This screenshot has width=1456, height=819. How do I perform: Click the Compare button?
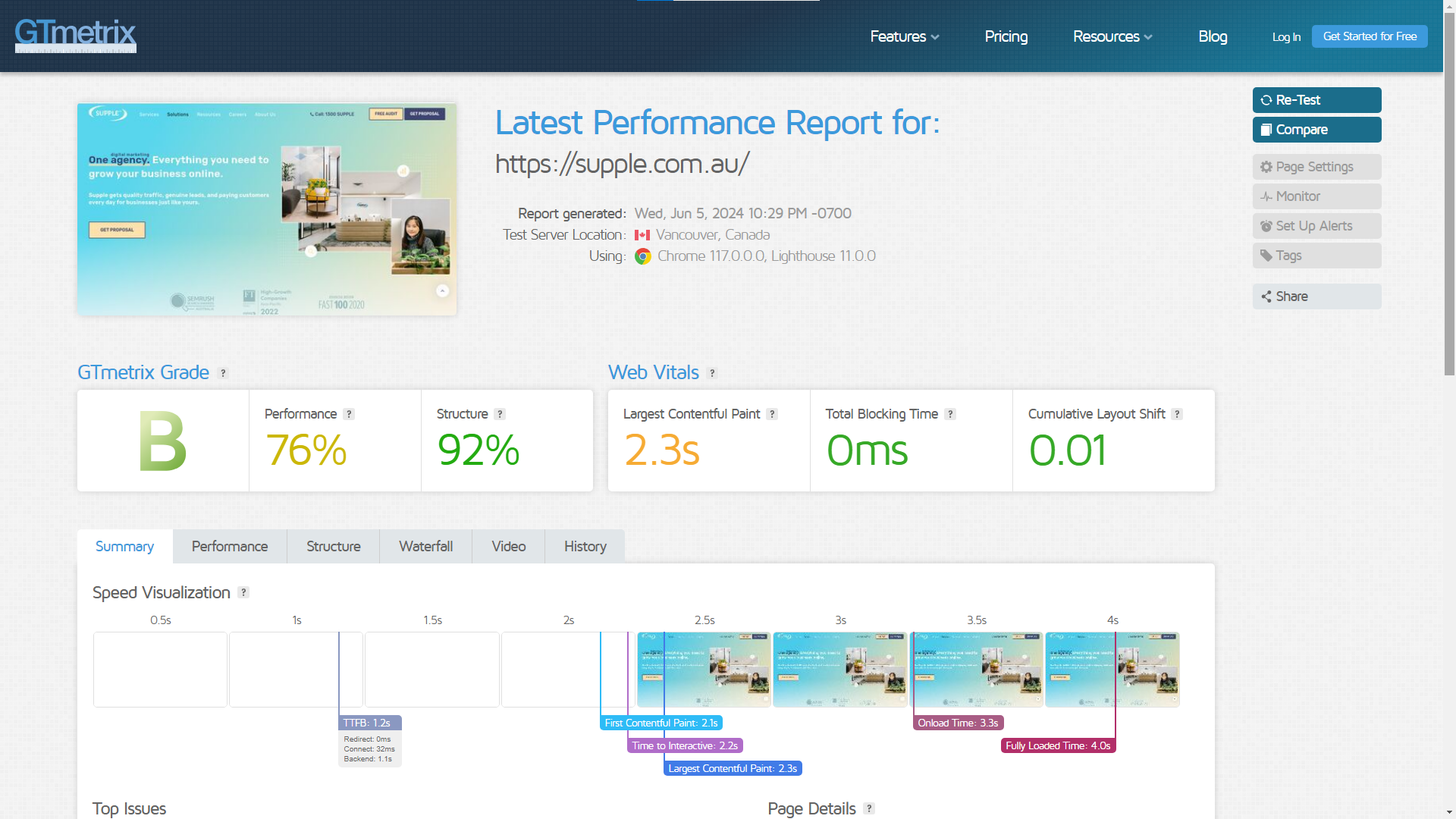(1316, 130)
